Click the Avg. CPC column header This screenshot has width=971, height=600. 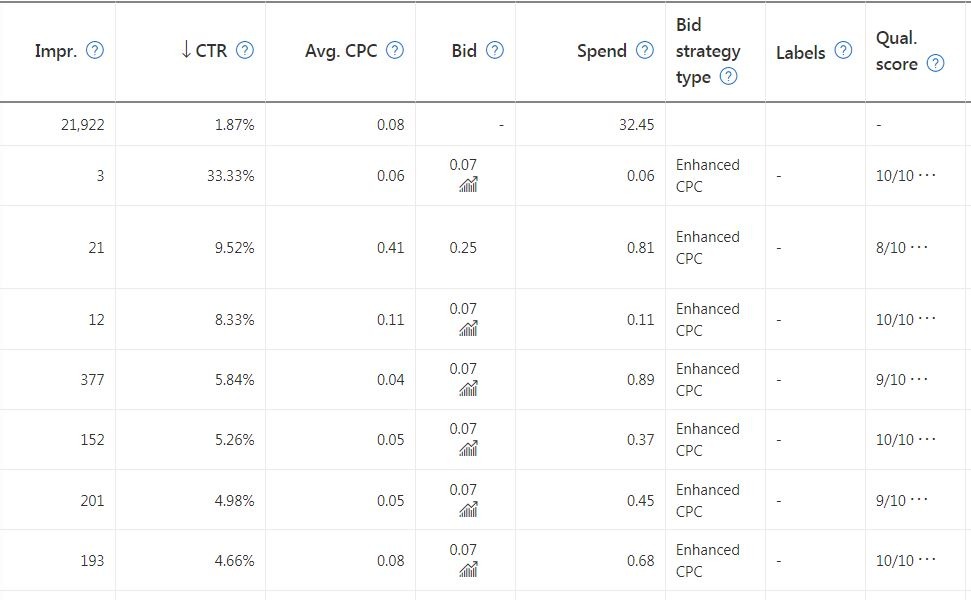(x=341, y=51)
